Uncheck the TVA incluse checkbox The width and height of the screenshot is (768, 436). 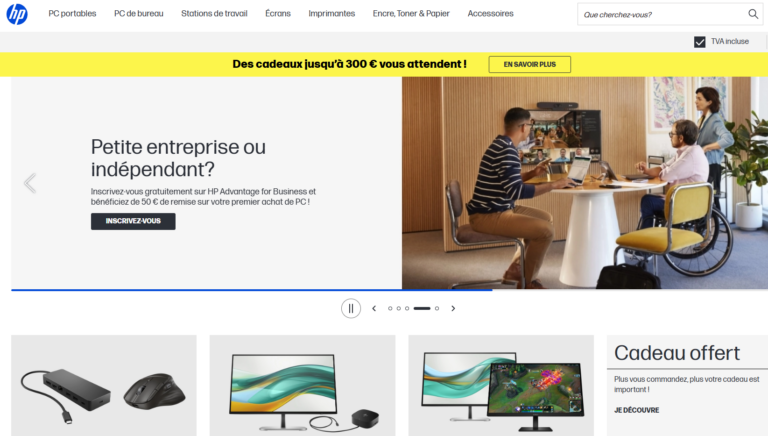click(699, 42)
